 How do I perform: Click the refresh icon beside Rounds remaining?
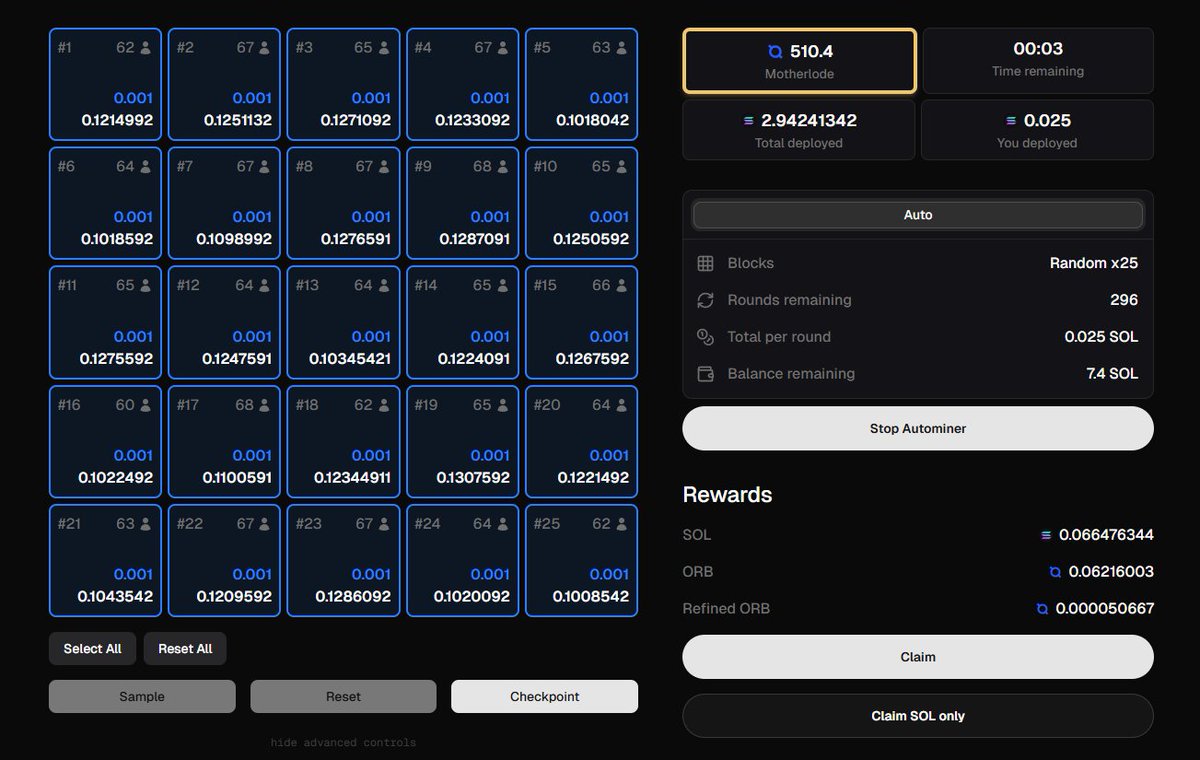point(705,300)
